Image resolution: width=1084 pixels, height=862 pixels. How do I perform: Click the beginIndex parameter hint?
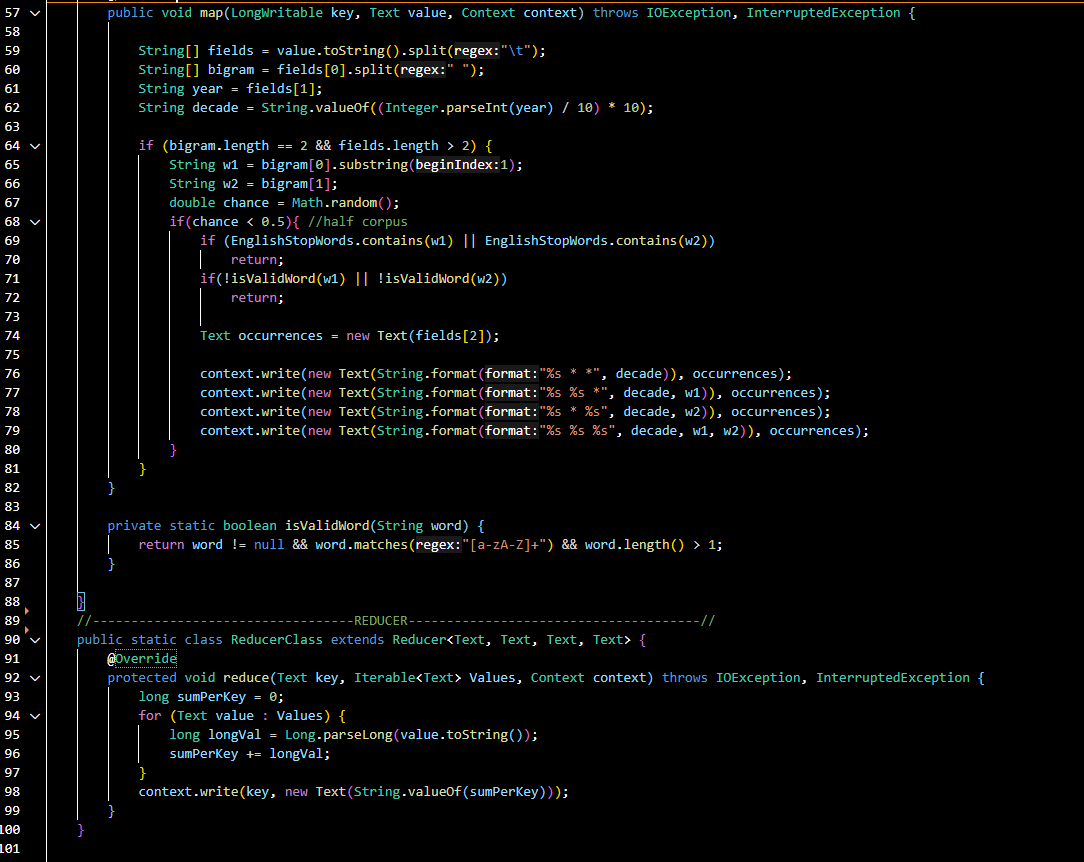tap(454, 165)
